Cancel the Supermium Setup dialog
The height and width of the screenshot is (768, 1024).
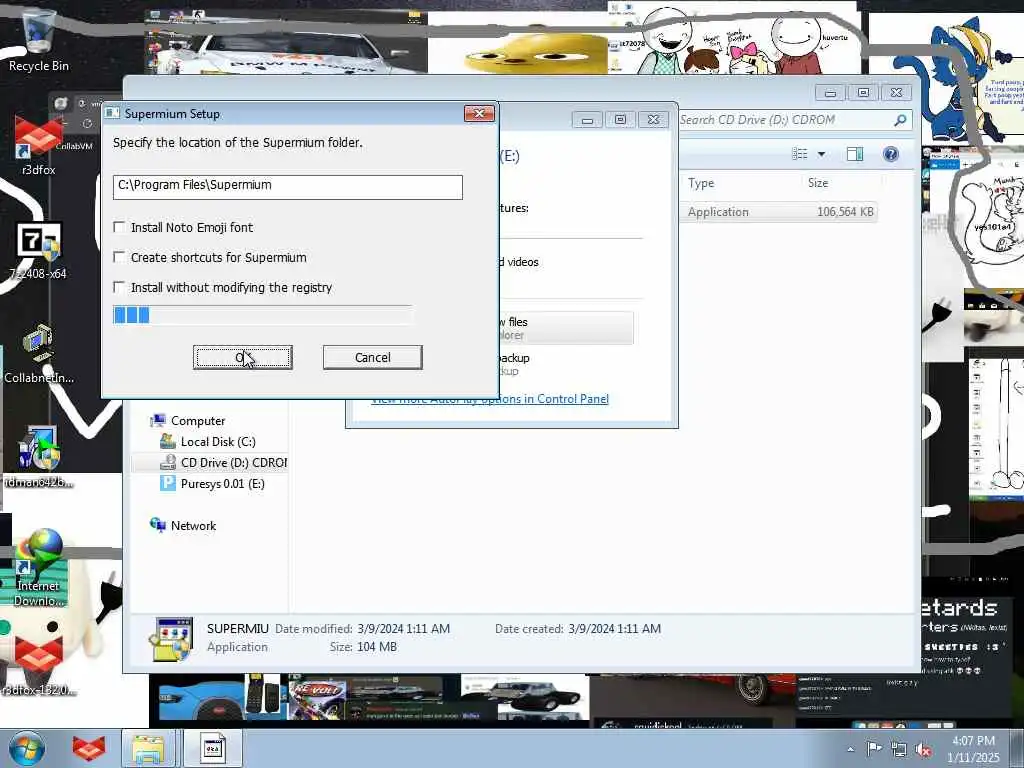coord(372,357)
